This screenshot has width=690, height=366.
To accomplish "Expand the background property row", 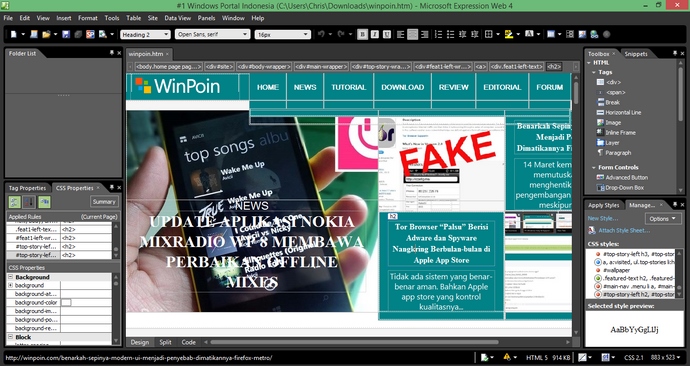I will (11, 285).
